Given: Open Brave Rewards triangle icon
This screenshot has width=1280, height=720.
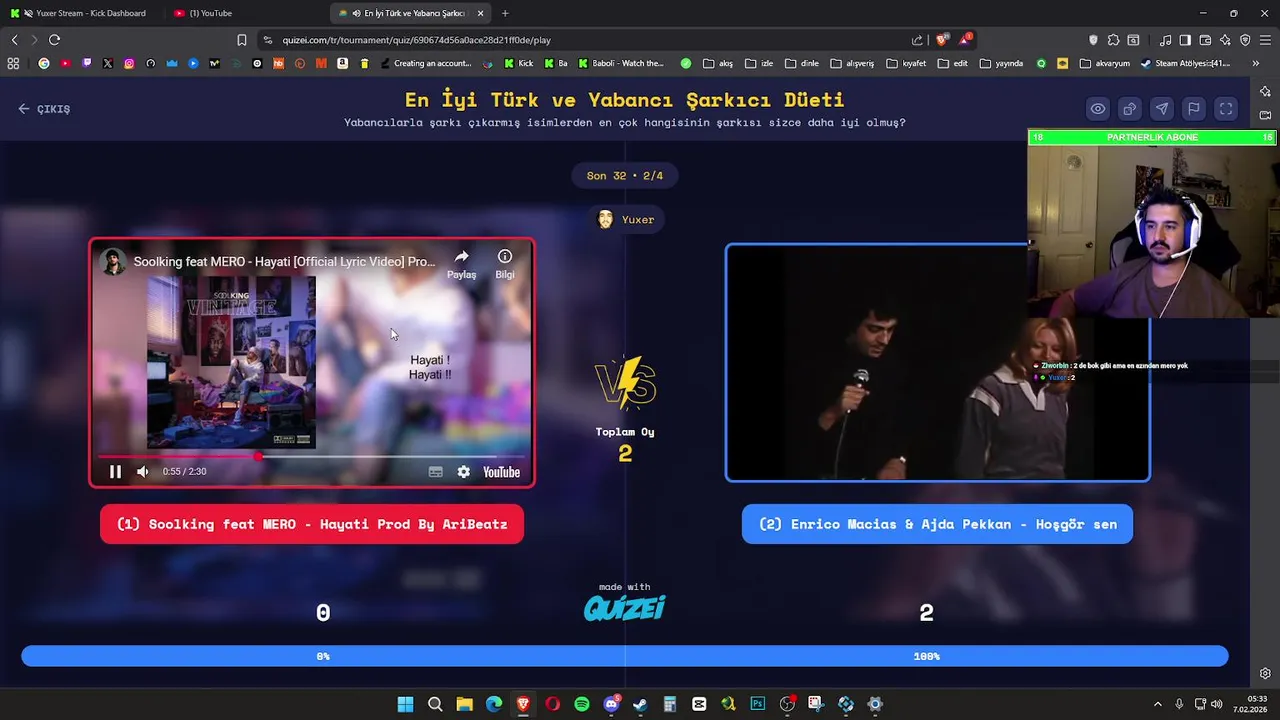Looking at the screenshot, I should [965, 40].
